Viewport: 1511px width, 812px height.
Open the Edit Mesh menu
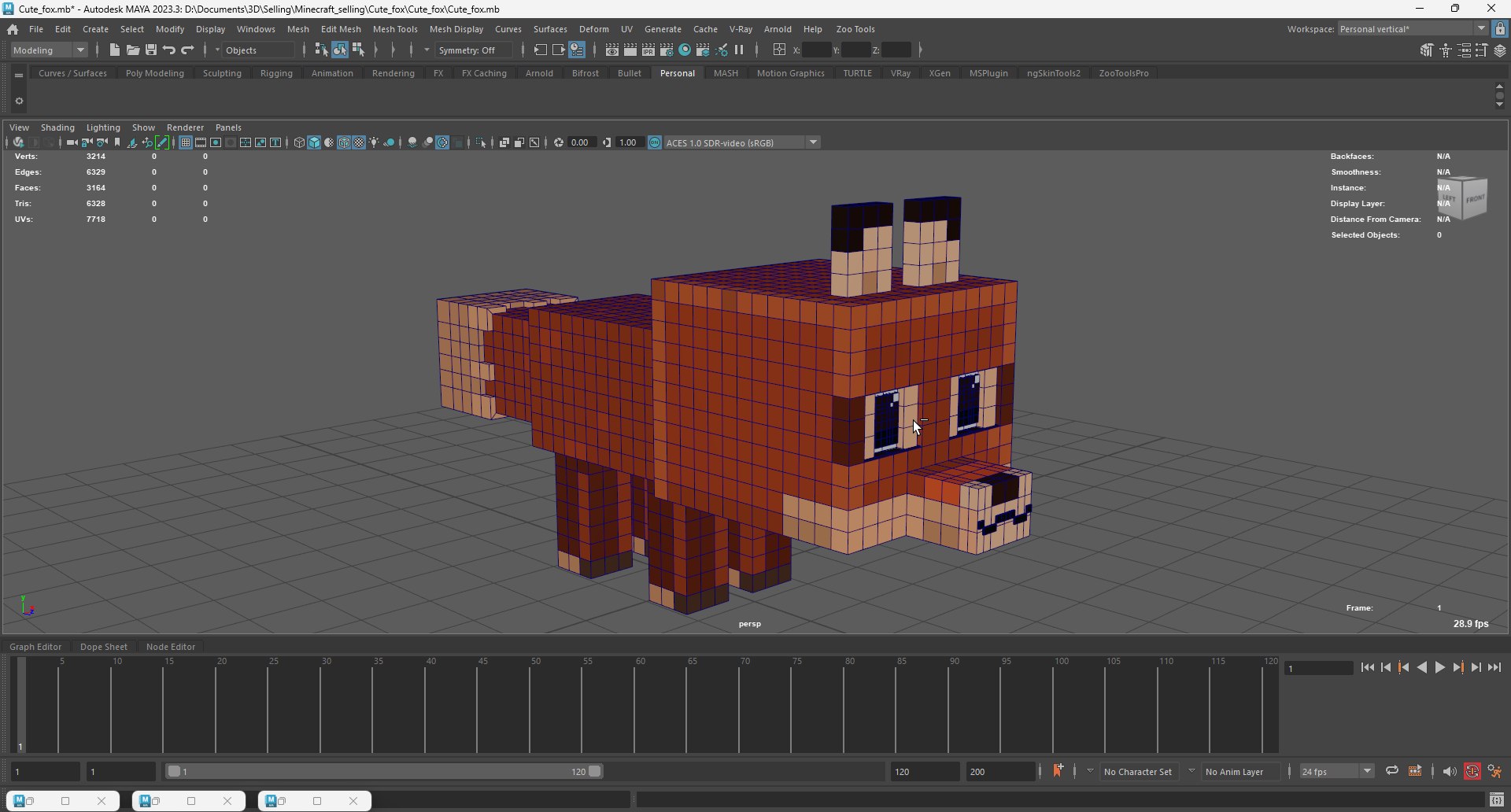341,29
